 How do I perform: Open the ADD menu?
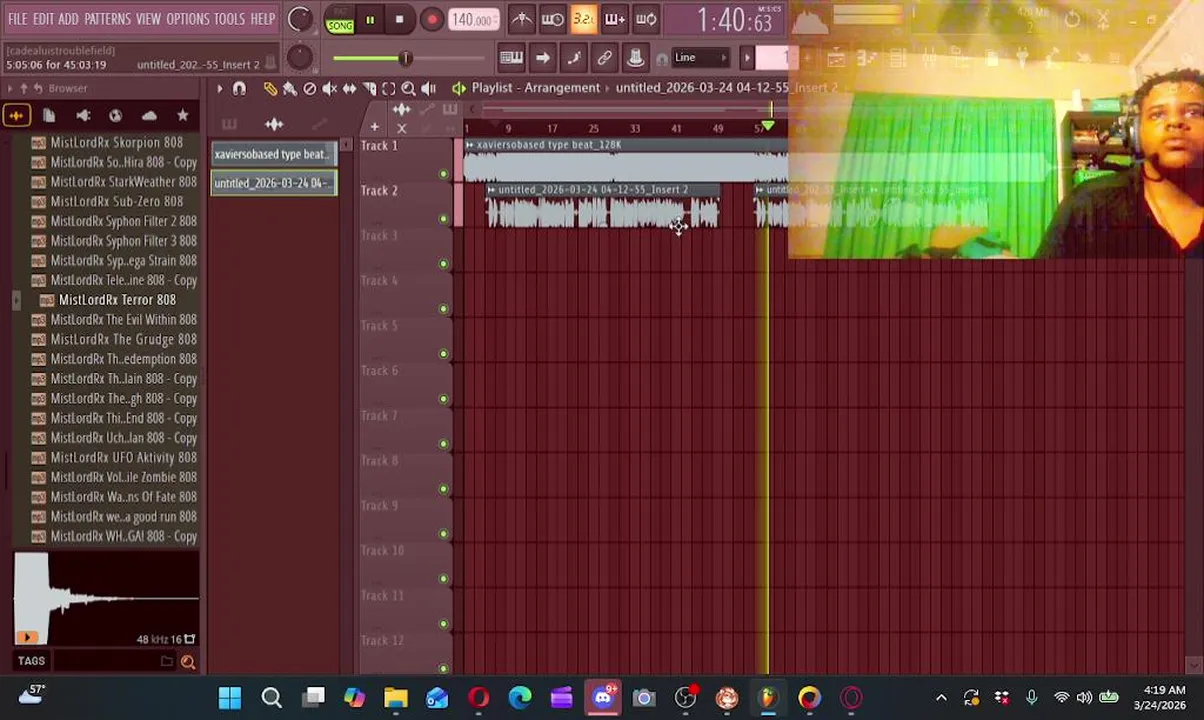coord(68,19)
